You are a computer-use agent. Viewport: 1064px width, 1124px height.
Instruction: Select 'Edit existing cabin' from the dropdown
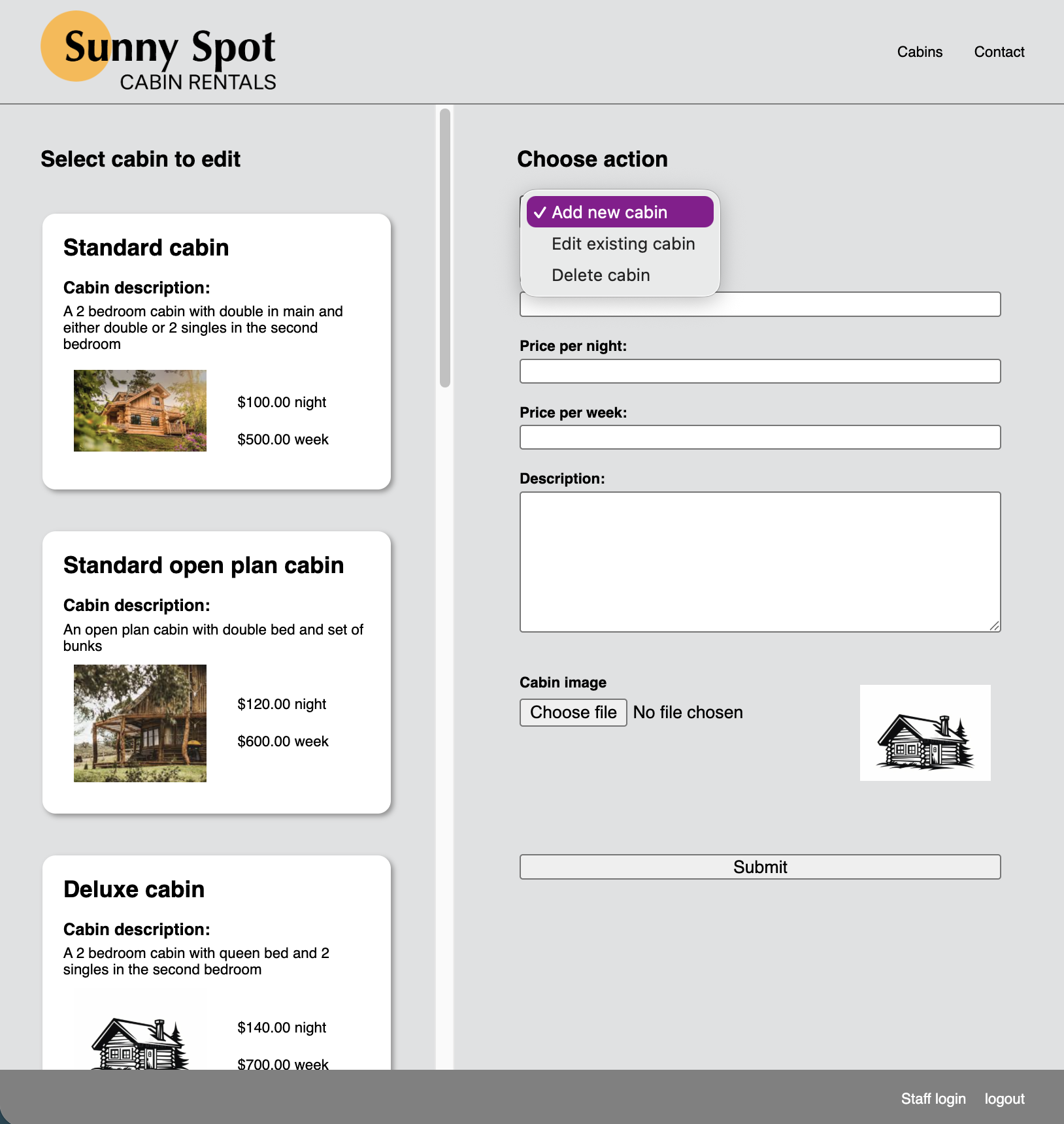623,243
